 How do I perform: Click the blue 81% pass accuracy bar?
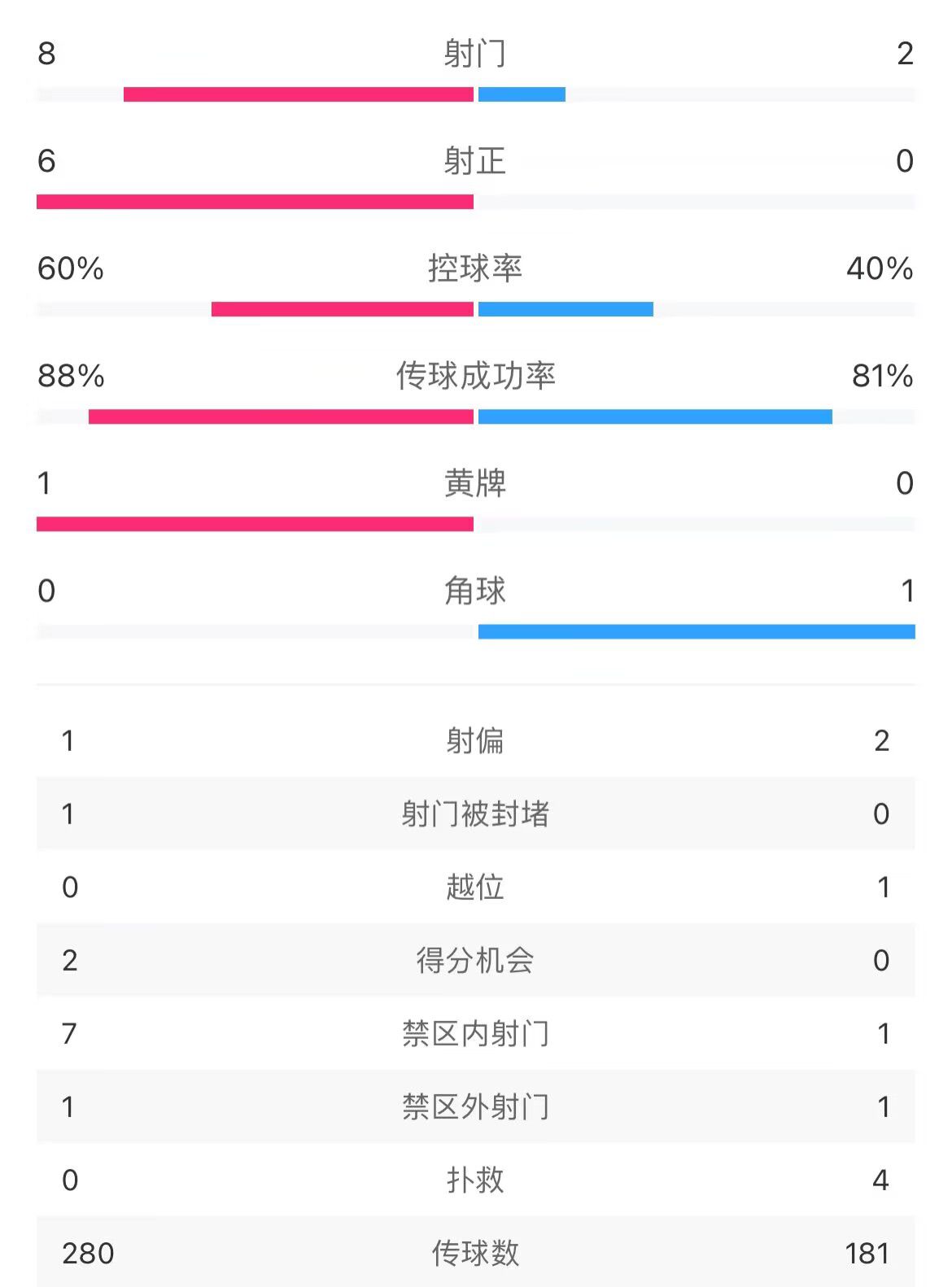point(655,417)
